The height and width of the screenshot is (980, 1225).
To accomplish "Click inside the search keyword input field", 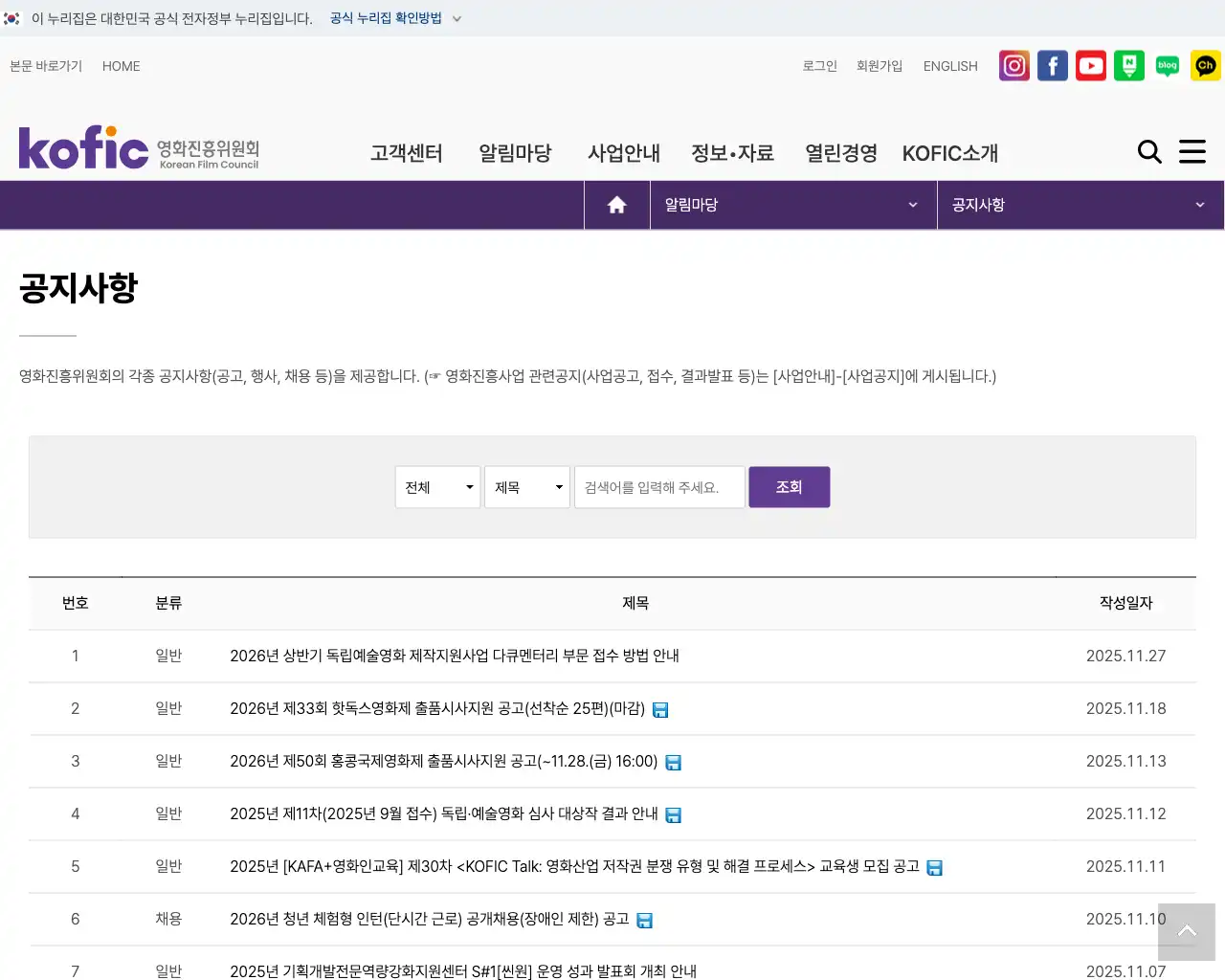I will coord(658,486).
